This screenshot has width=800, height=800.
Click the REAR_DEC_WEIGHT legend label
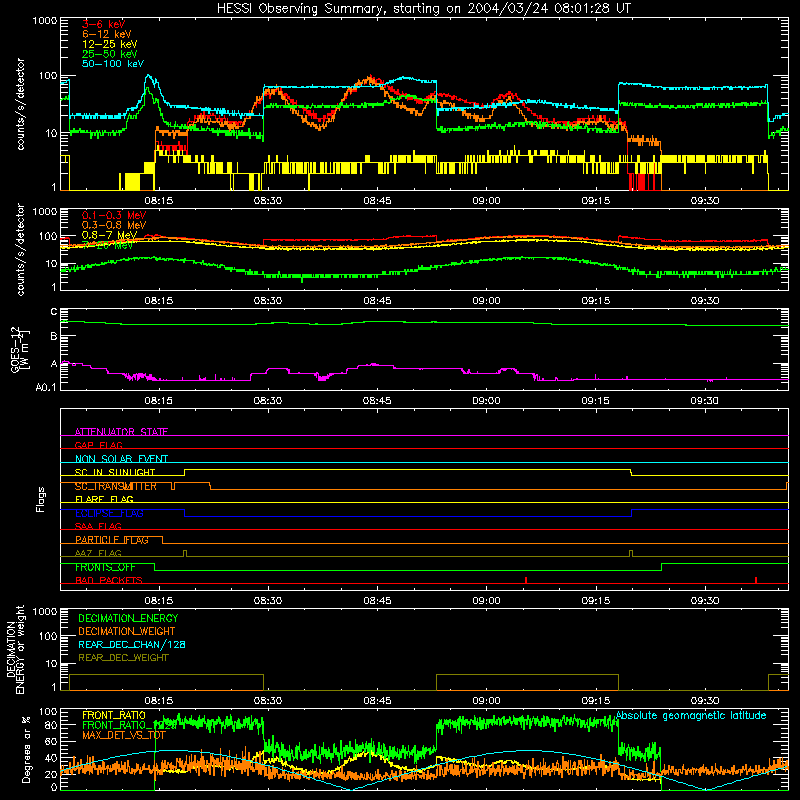123,658
